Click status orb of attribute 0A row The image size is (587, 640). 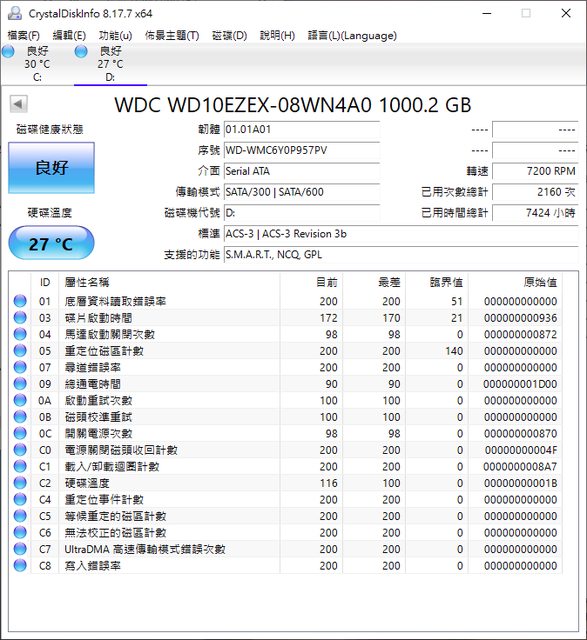(20, 400)
